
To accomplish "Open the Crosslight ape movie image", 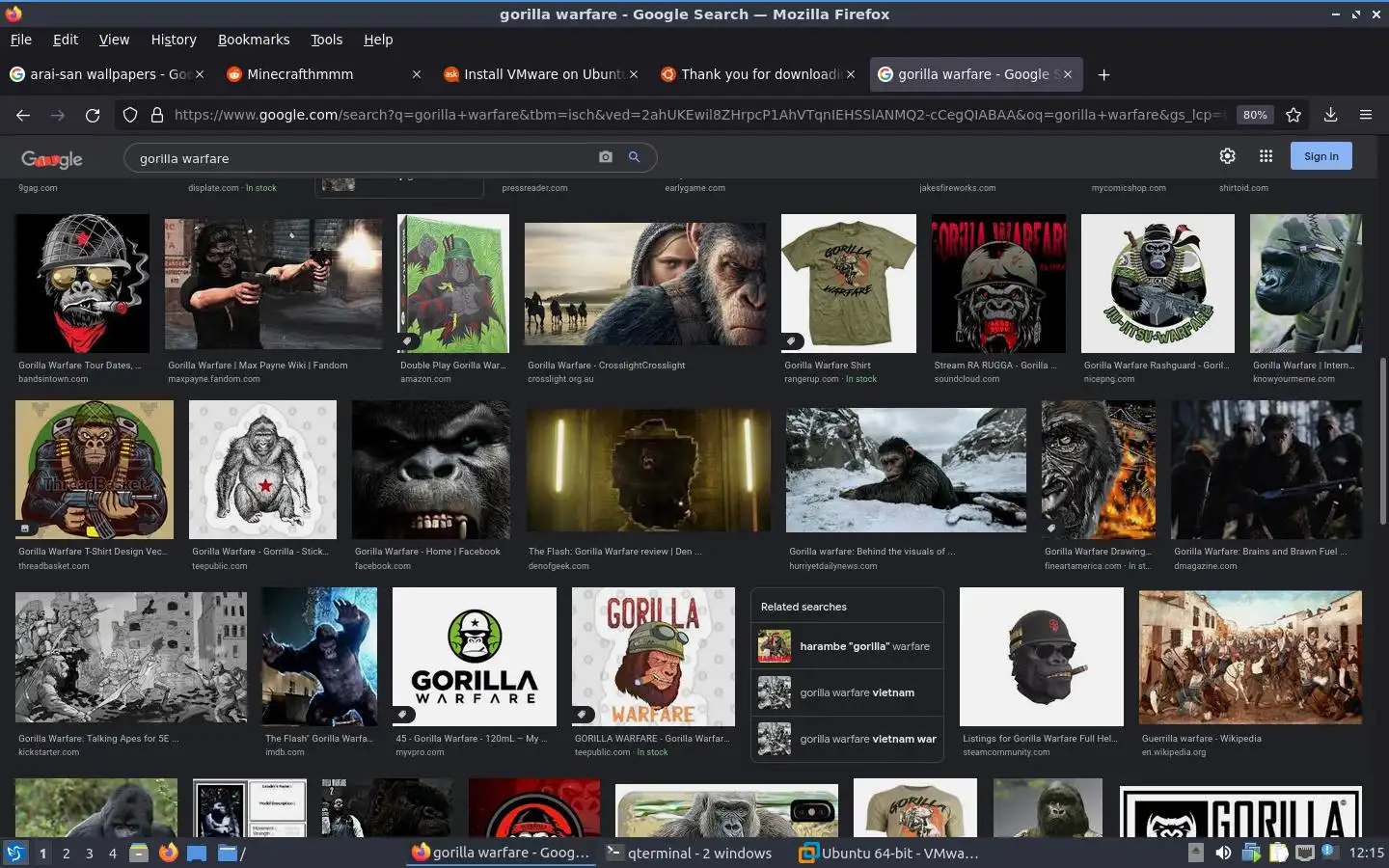I will [645, 284].
